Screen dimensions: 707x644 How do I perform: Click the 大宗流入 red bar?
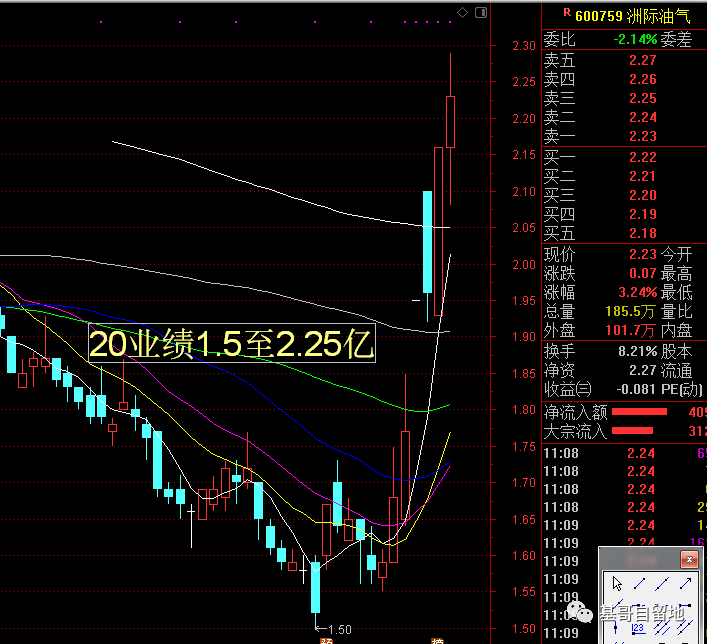(632, 431)
